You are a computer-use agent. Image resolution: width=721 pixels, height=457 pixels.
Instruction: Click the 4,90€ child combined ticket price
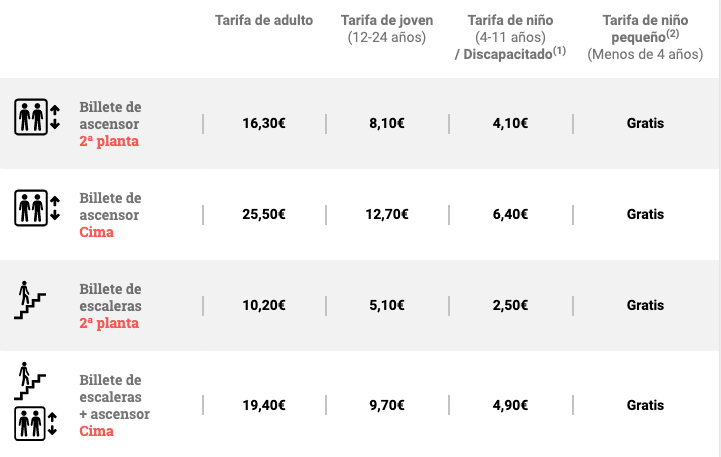(x=510, y=405)
